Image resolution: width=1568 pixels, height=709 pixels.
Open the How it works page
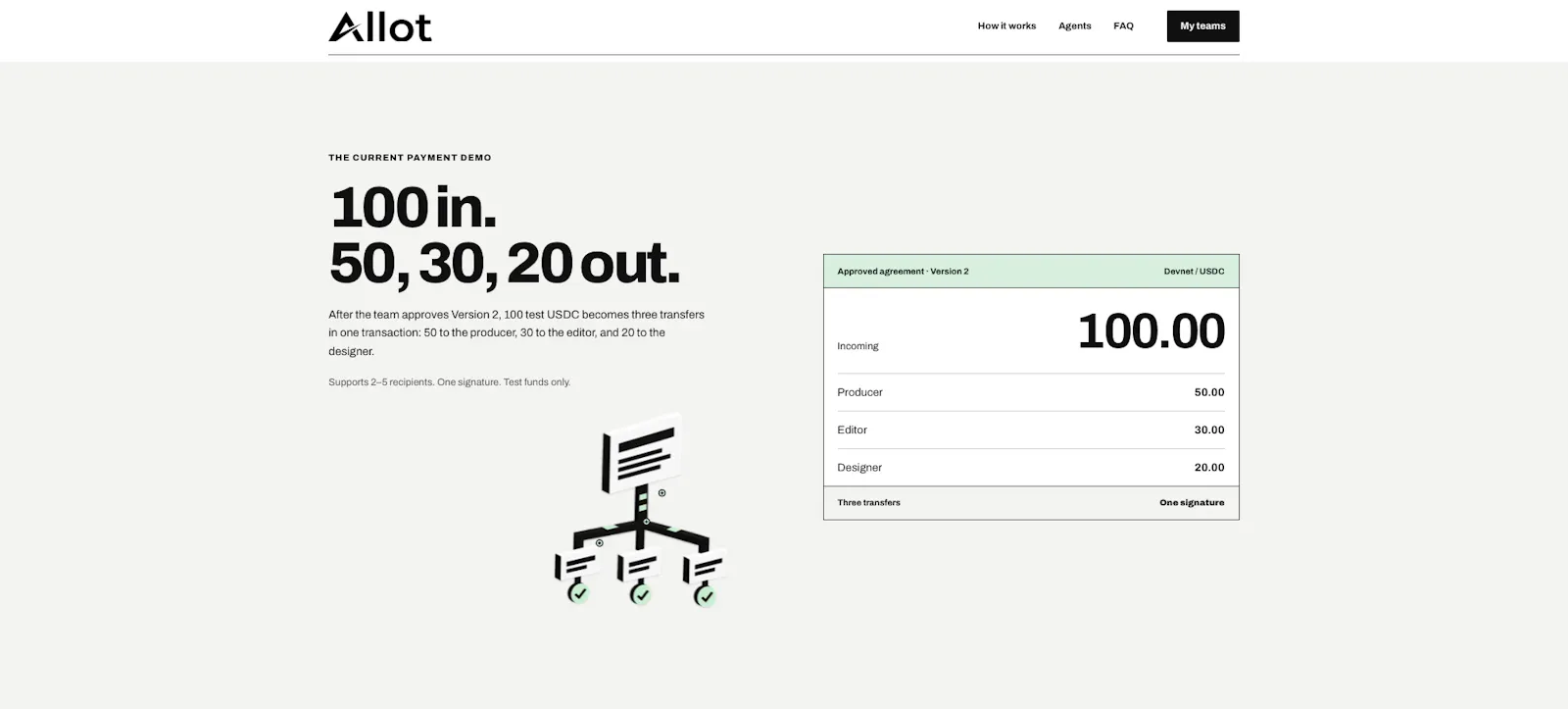click(1006, 26)
